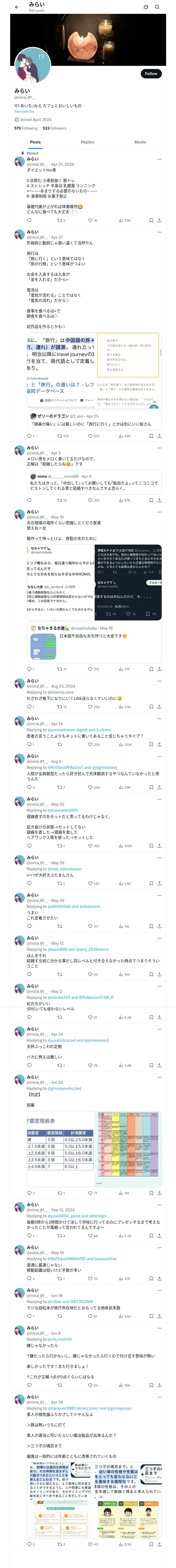Screen dimensions: 176x1568
Task: Share the Apr 5 post
Action: (159, 500)
